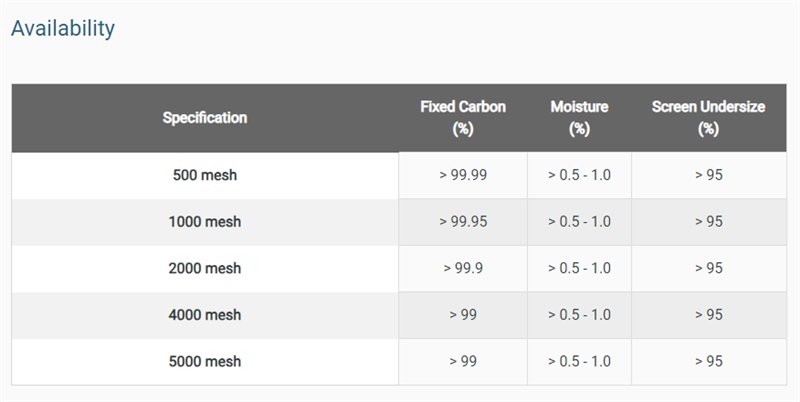Click fixed carbon value for 4000 mesh
This screenshot has width=800, height=402.
[463, 315]
